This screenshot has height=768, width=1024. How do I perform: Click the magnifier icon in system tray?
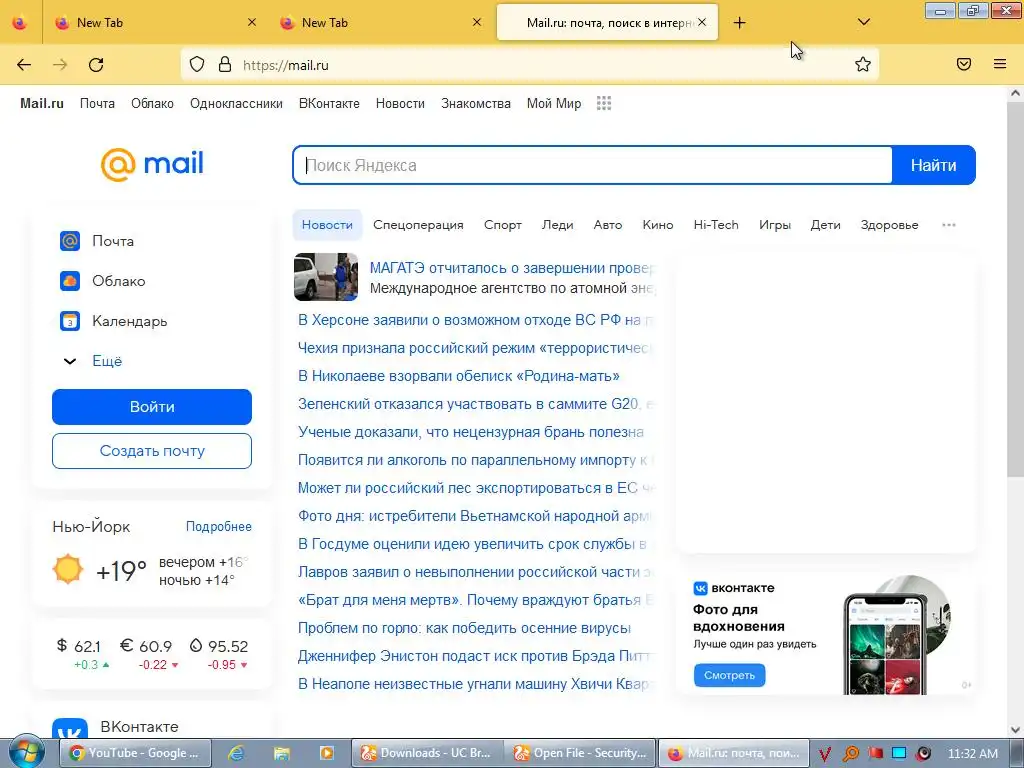851,754
